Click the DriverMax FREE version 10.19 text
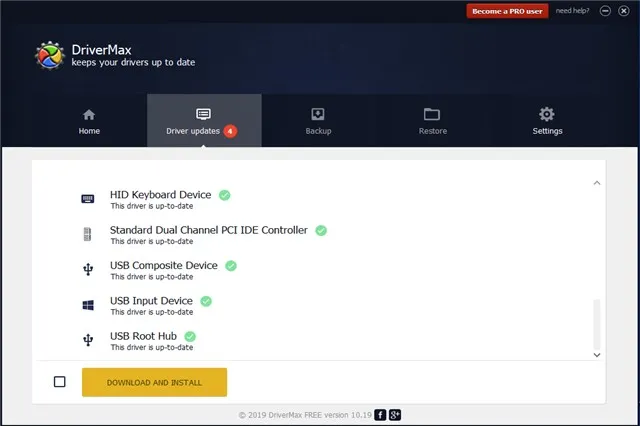 [x=320, y=415]
